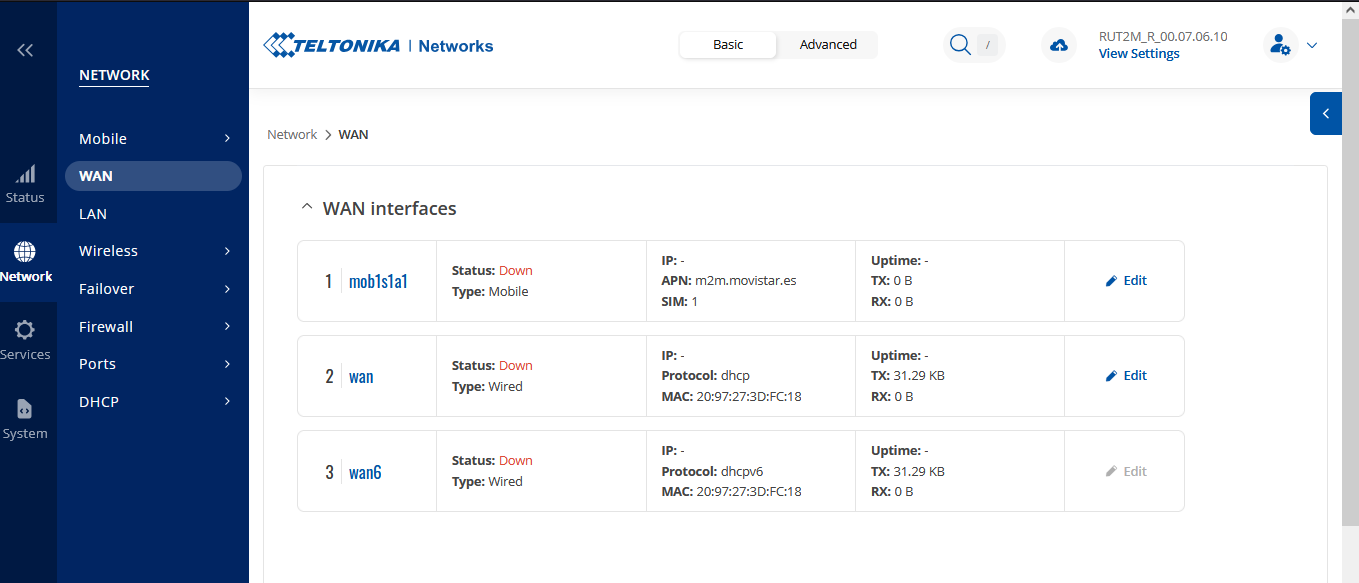The height and width of the screenshot is (583, 1359).
Task: Switch to Advanced mode
Action: click(x=828, y=45)
